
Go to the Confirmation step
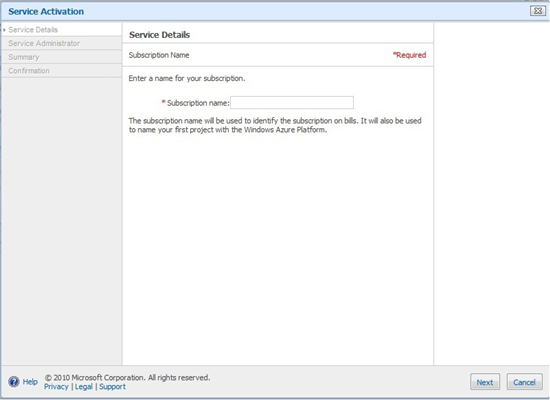click(x=29, y=71)
